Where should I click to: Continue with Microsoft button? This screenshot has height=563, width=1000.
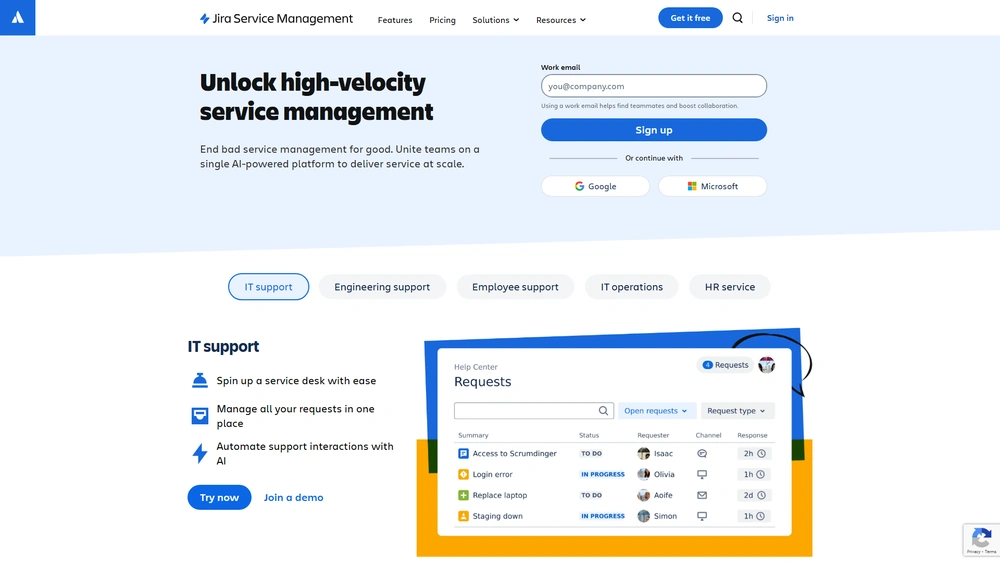(x=712, y=186)
